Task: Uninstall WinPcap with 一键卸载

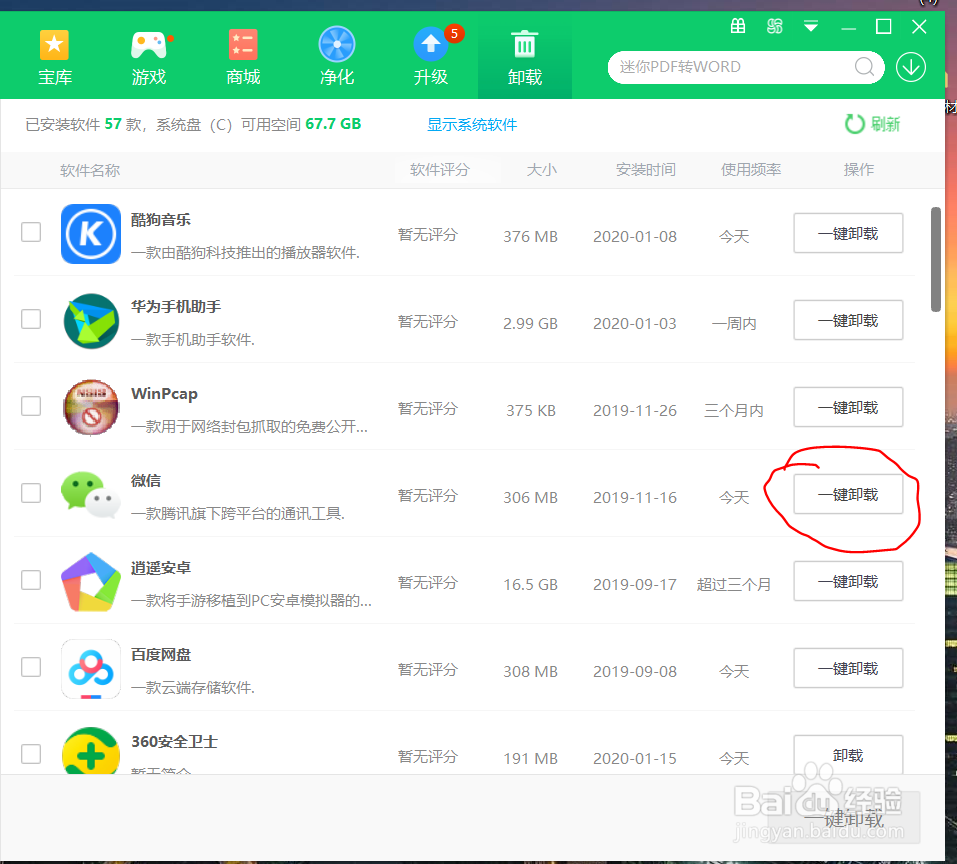Action: [848, 407]
